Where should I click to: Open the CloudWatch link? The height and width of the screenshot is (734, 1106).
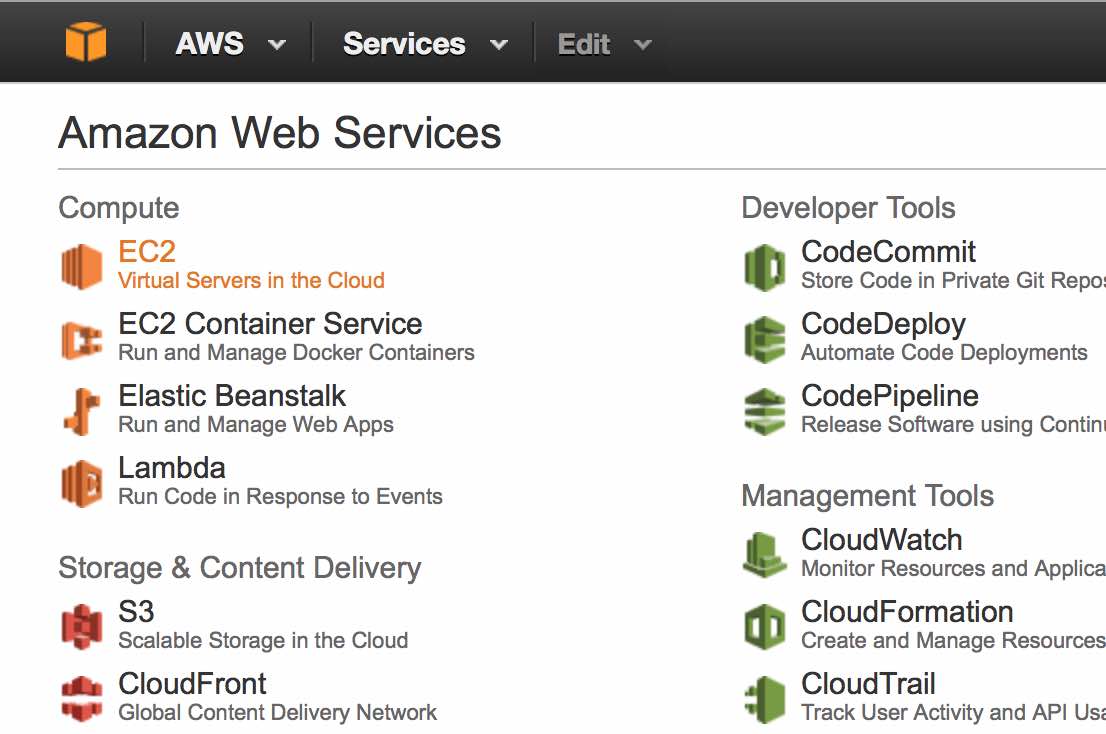pos(882,539)
